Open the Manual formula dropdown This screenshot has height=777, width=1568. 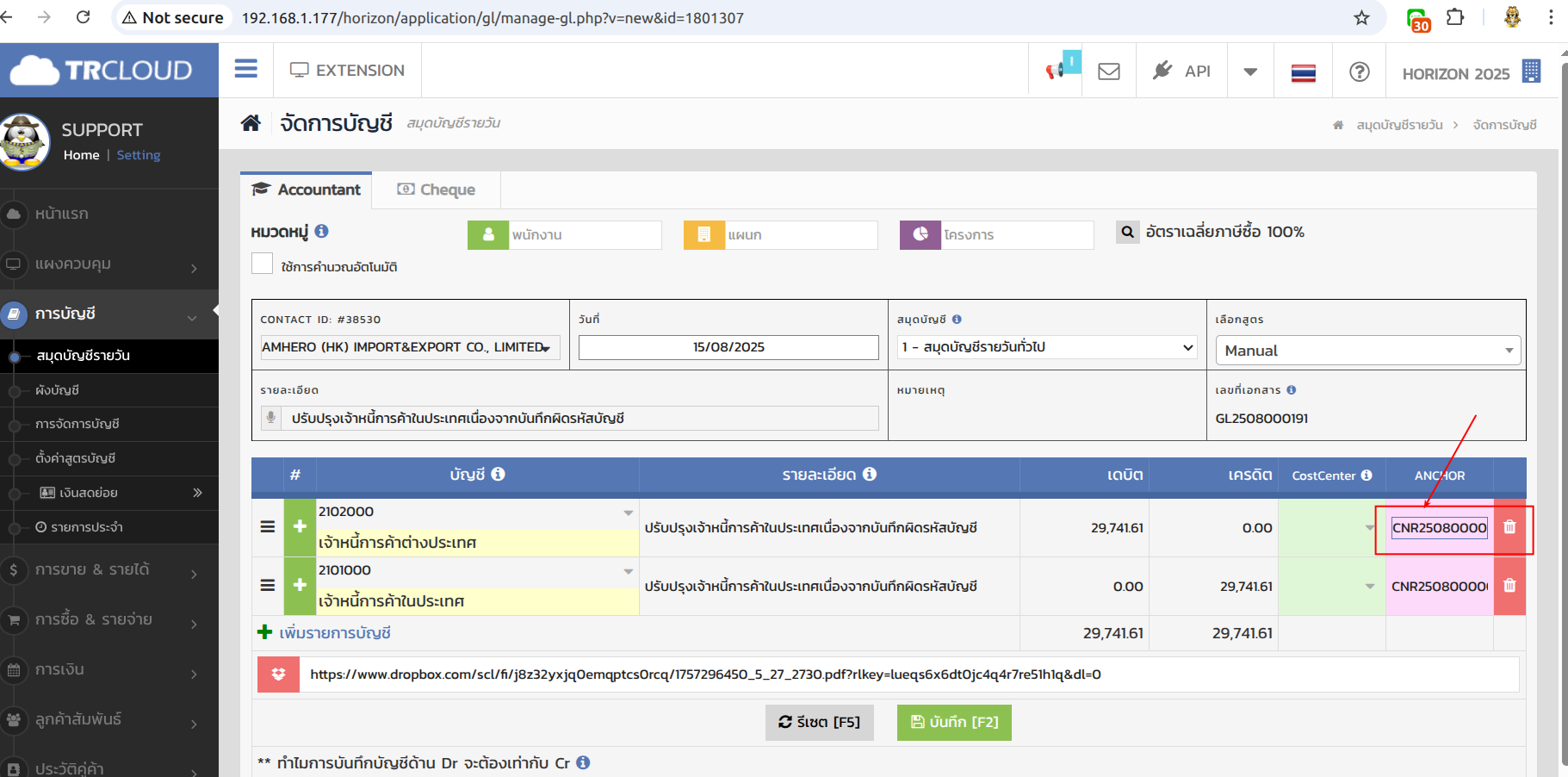[1367, 351]
